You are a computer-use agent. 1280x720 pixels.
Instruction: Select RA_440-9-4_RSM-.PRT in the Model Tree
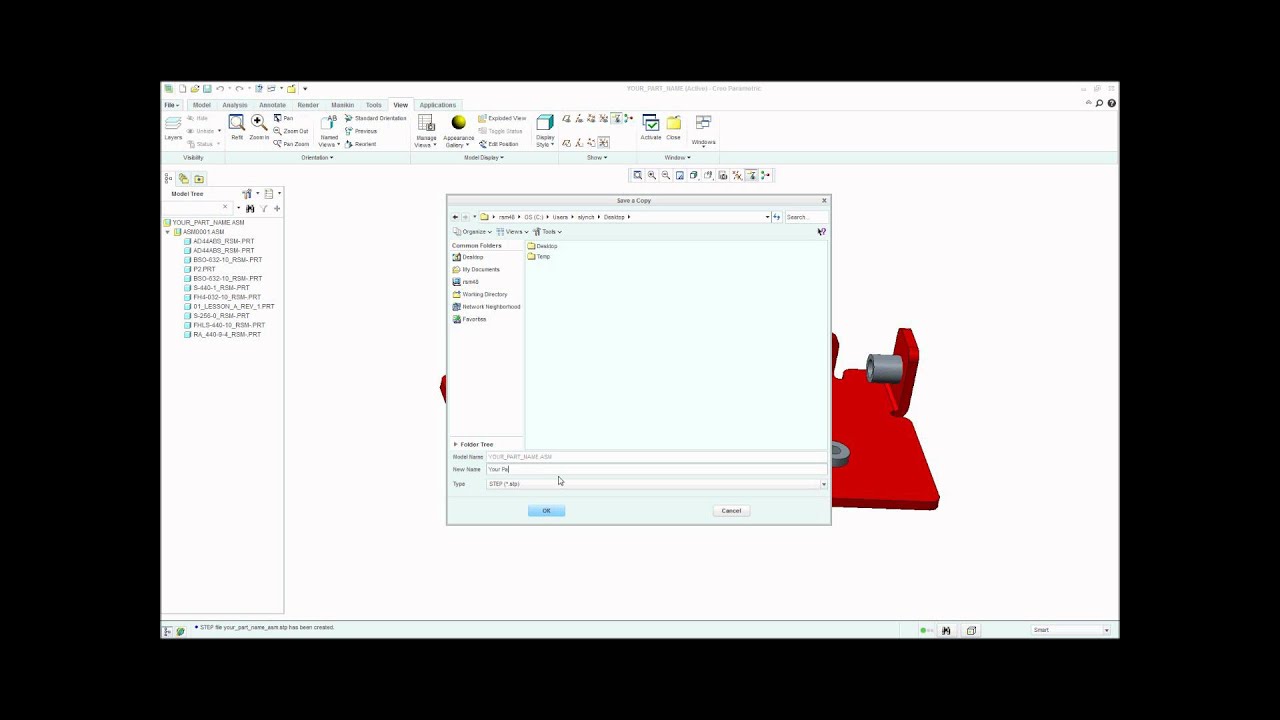coord(222,334)
